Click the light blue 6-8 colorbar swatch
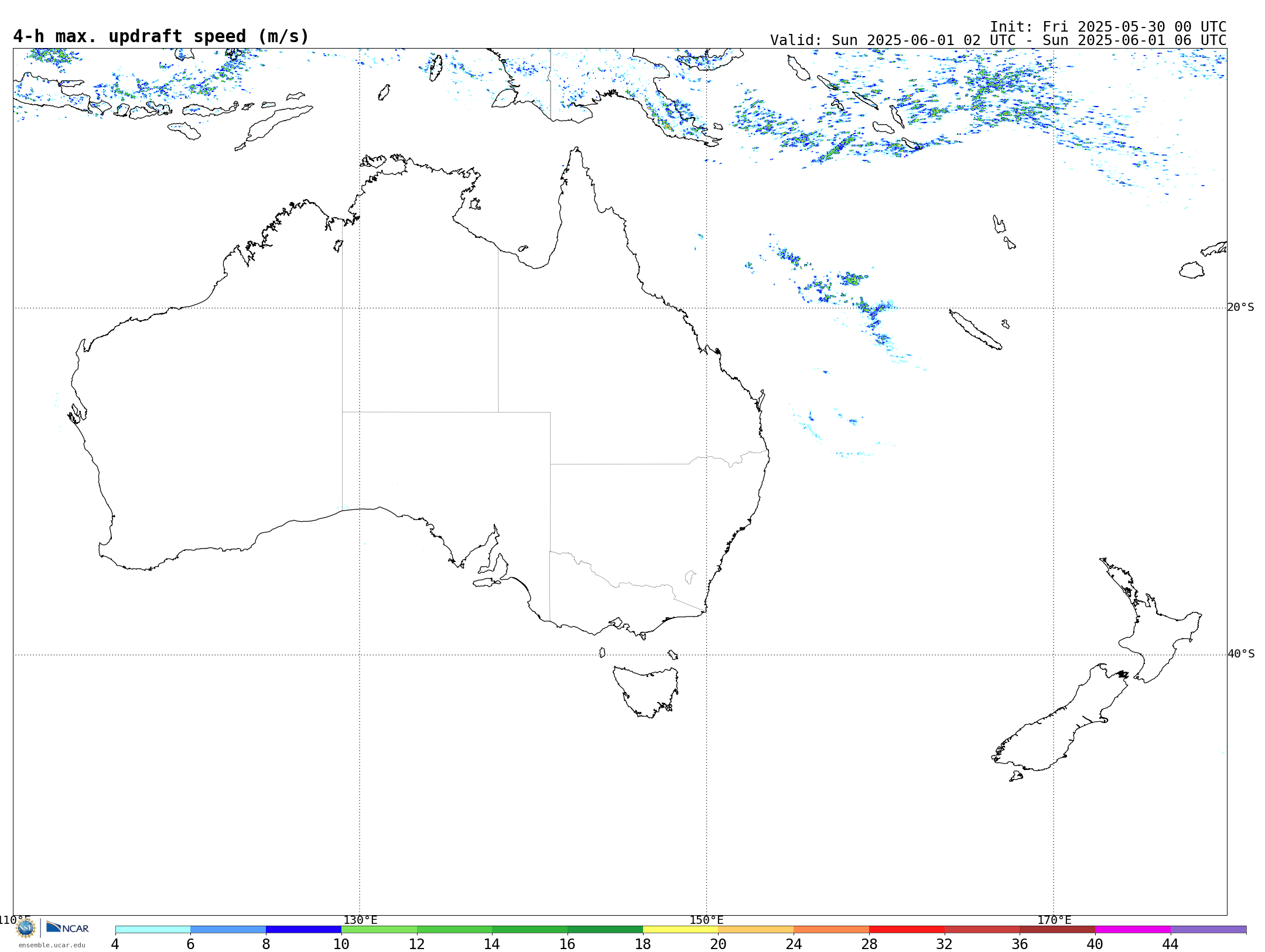 (x=228, y=930)
